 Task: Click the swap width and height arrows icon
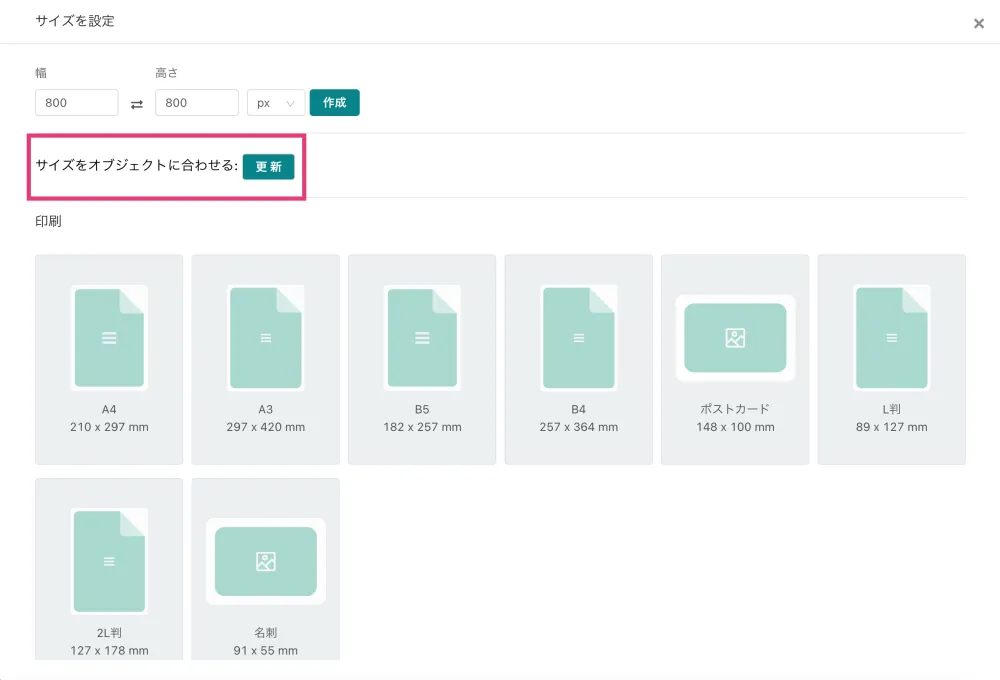pyautogui.click(x=137, y=103)
